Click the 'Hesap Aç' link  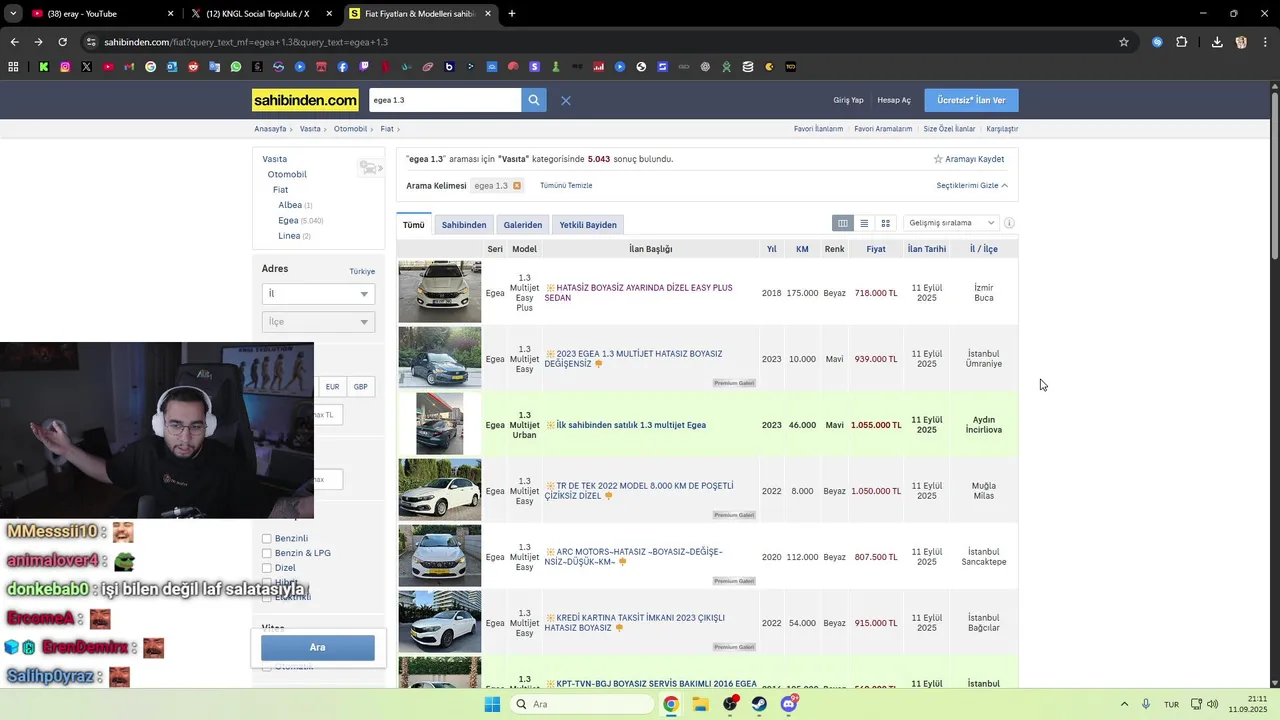click(x=894, y=100)
